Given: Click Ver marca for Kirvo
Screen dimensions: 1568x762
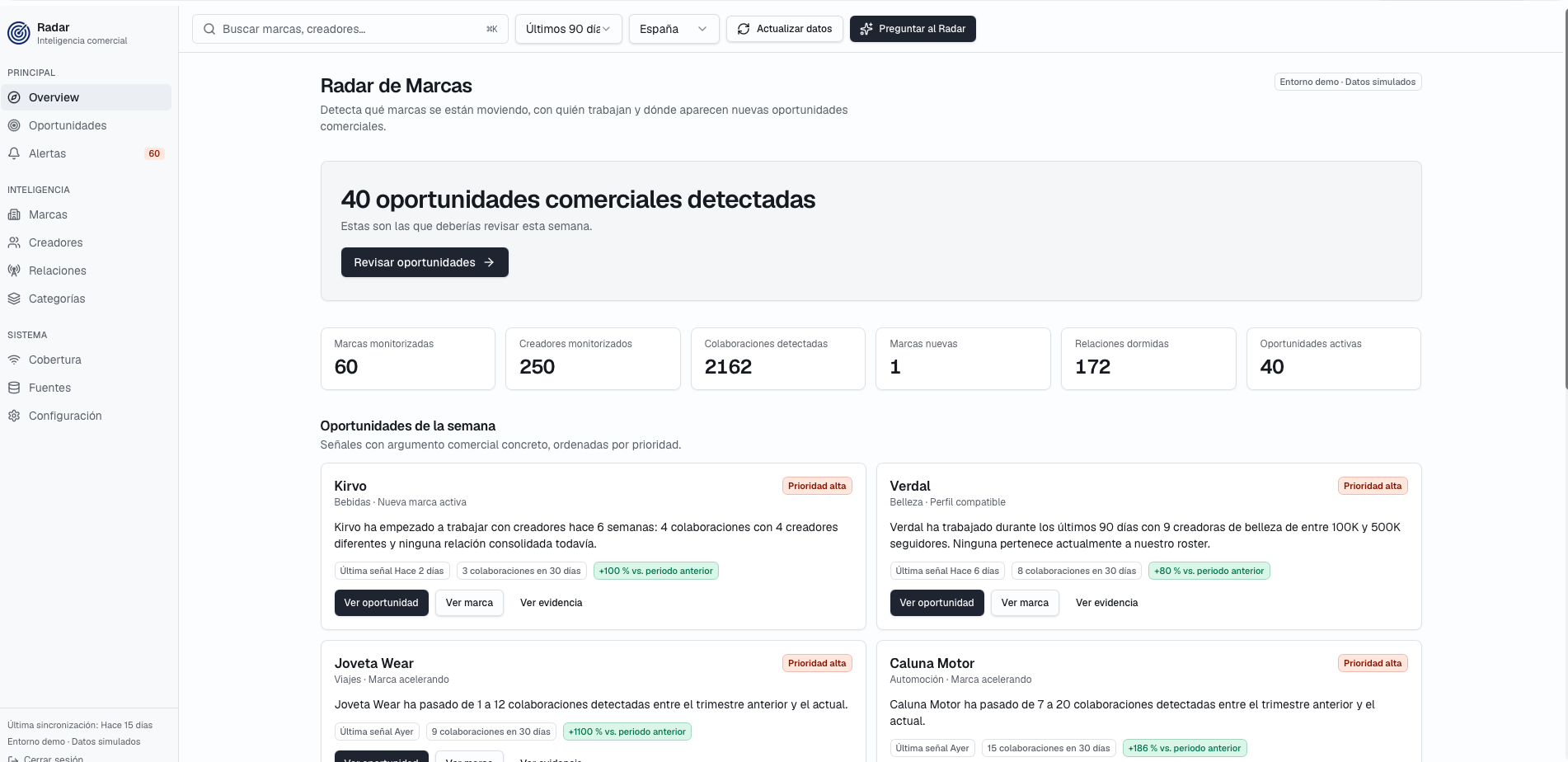Looking at the screenshot, I should coord(469,603).
